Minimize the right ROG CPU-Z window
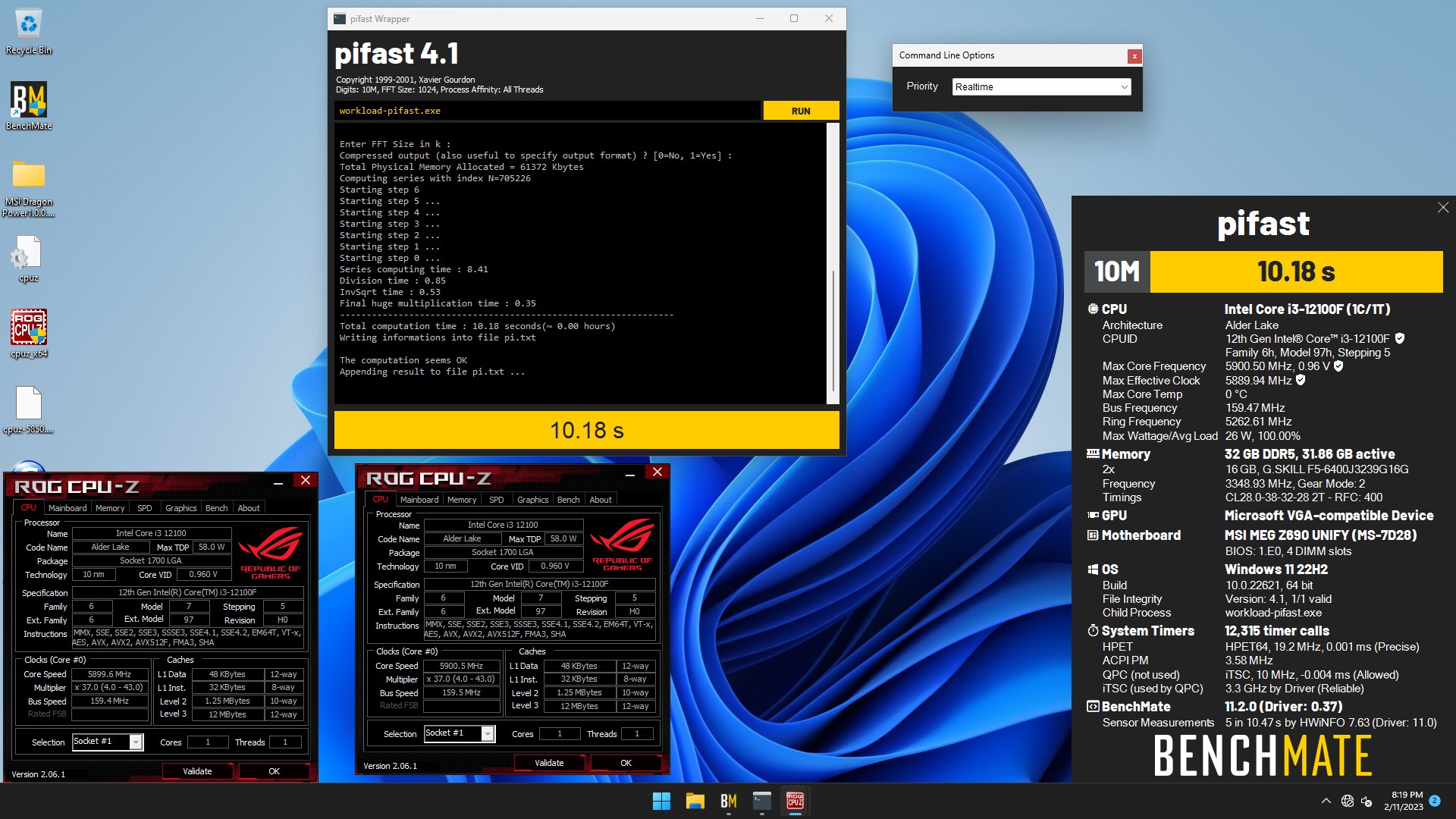The image size is (1456, 819). pyautogui.click(x=630, y=473)
